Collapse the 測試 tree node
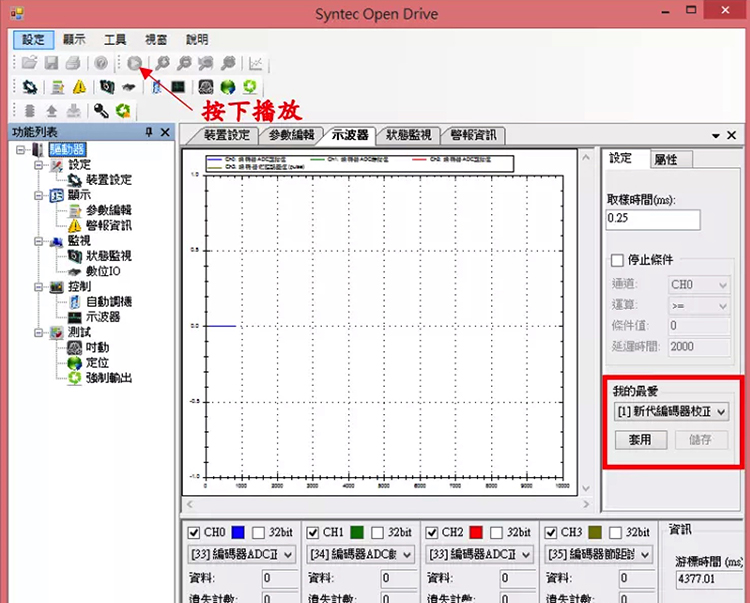The width and height of the screenshot is (750, 603). [x=38, y=333]
